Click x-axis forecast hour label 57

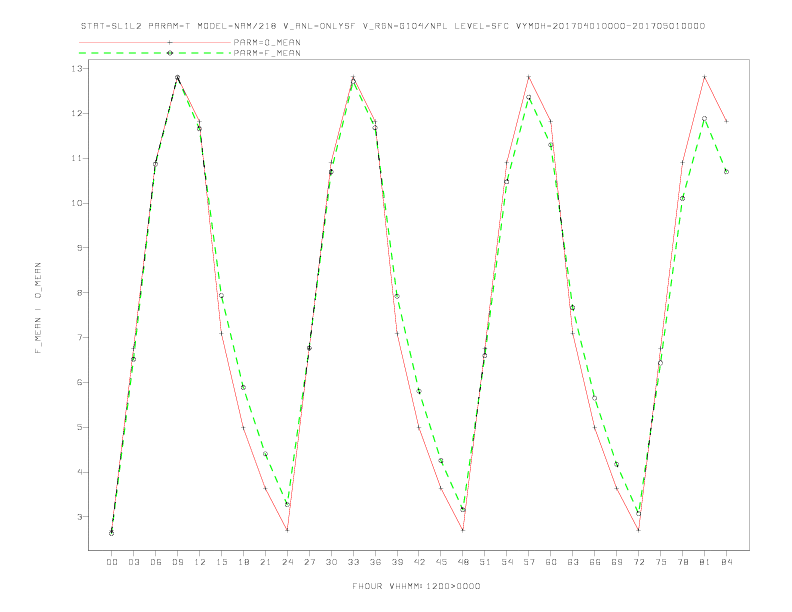tap(529, 562)
